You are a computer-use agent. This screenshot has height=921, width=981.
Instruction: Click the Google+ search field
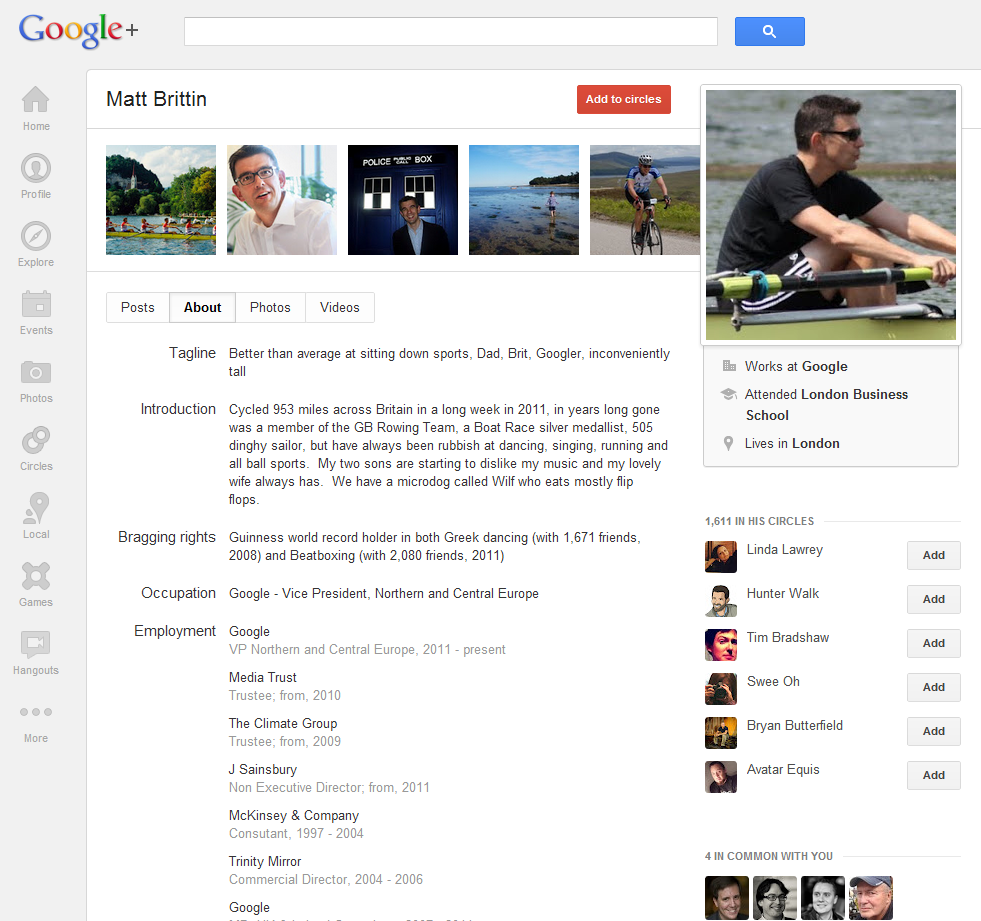[450, 31]
